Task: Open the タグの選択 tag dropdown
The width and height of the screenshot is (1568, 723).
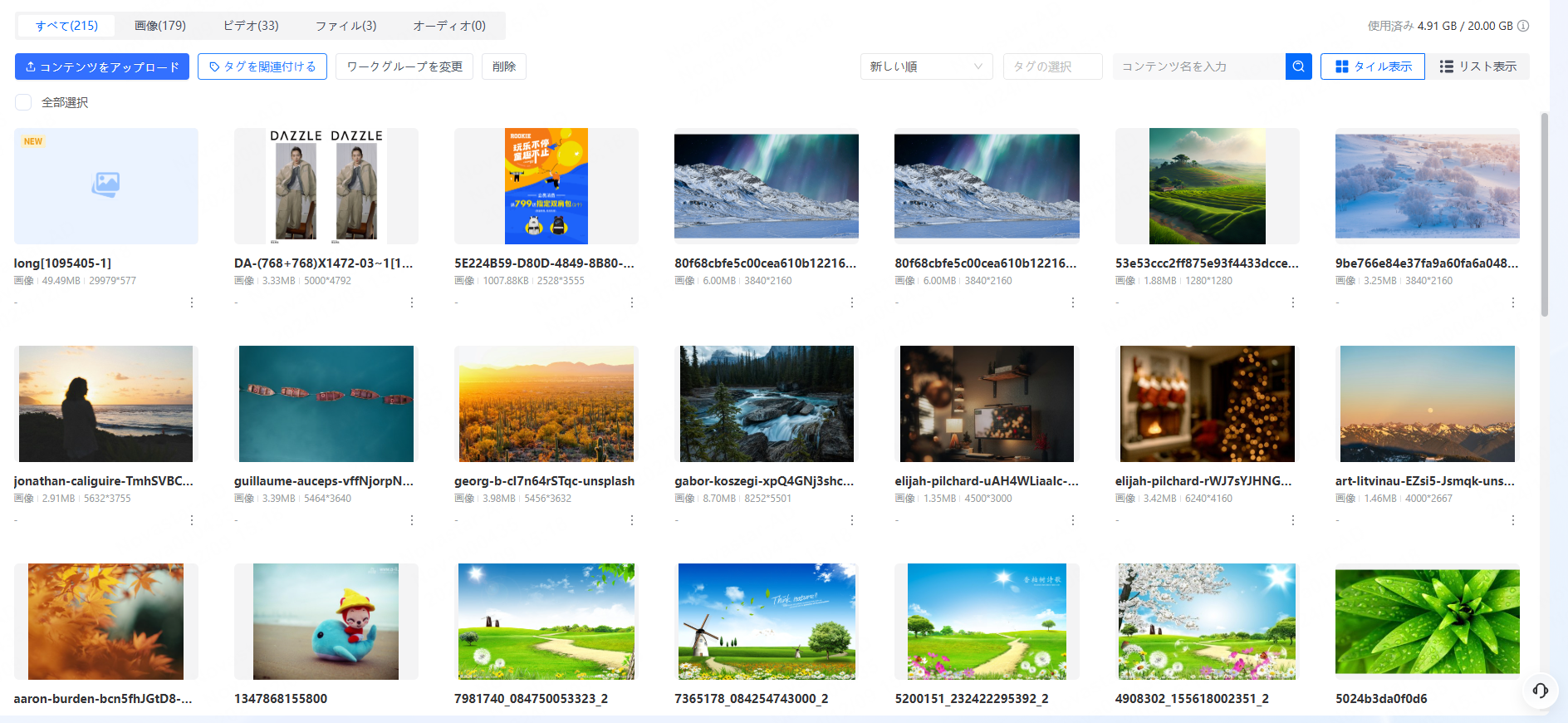Action: [1052, 66]
